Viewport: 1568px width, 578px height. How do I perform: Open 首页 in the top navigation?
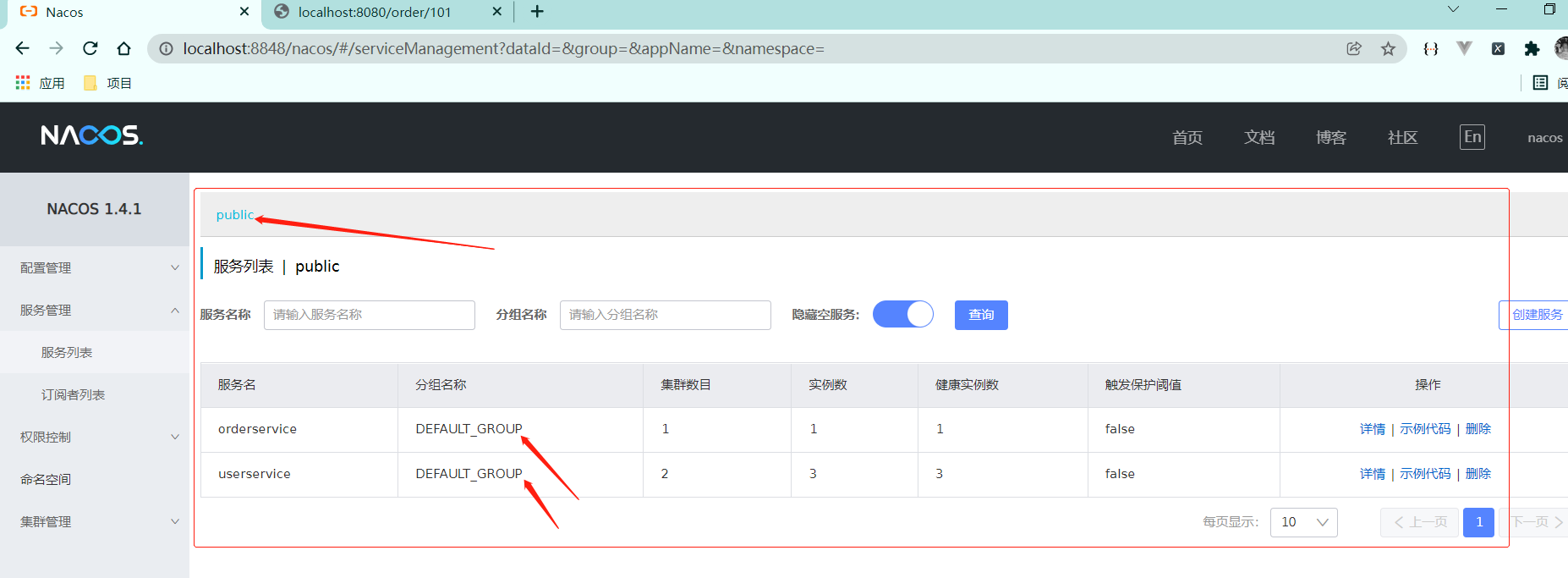(x=1187, y=137)
